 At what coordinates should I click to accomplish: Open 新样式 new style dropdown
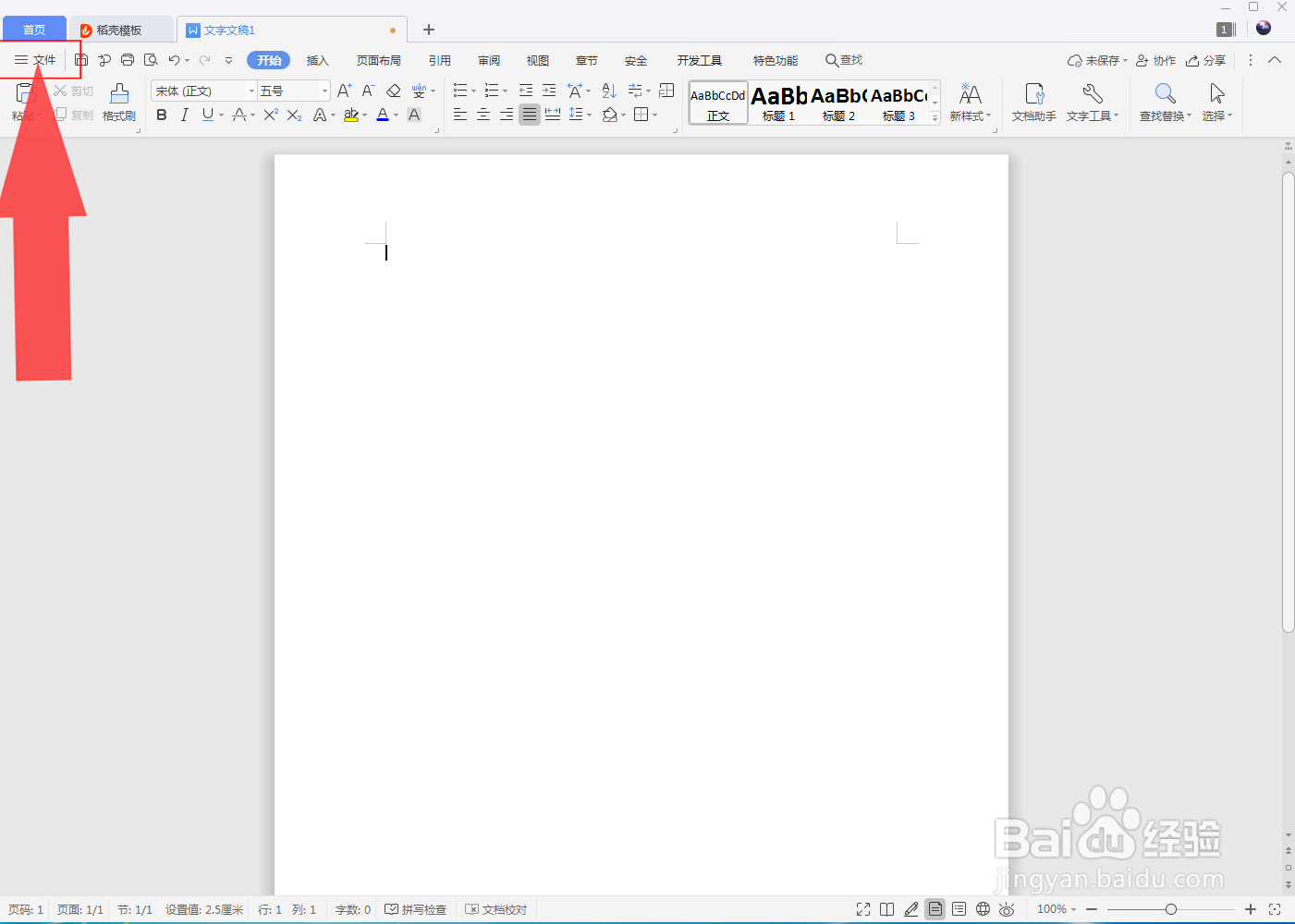pyautogui.click(x=971, y=103)
